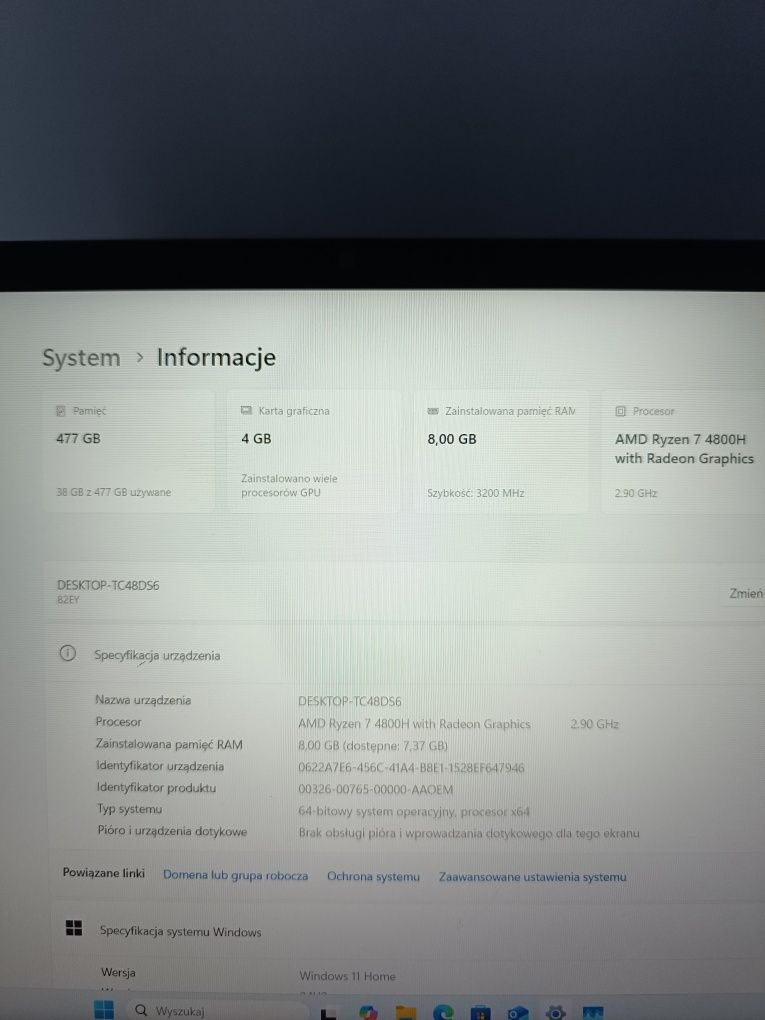Open Zaawansowane ustawienia systemu link
Viewport: 765px width, 1020px height.
[532, 877]
